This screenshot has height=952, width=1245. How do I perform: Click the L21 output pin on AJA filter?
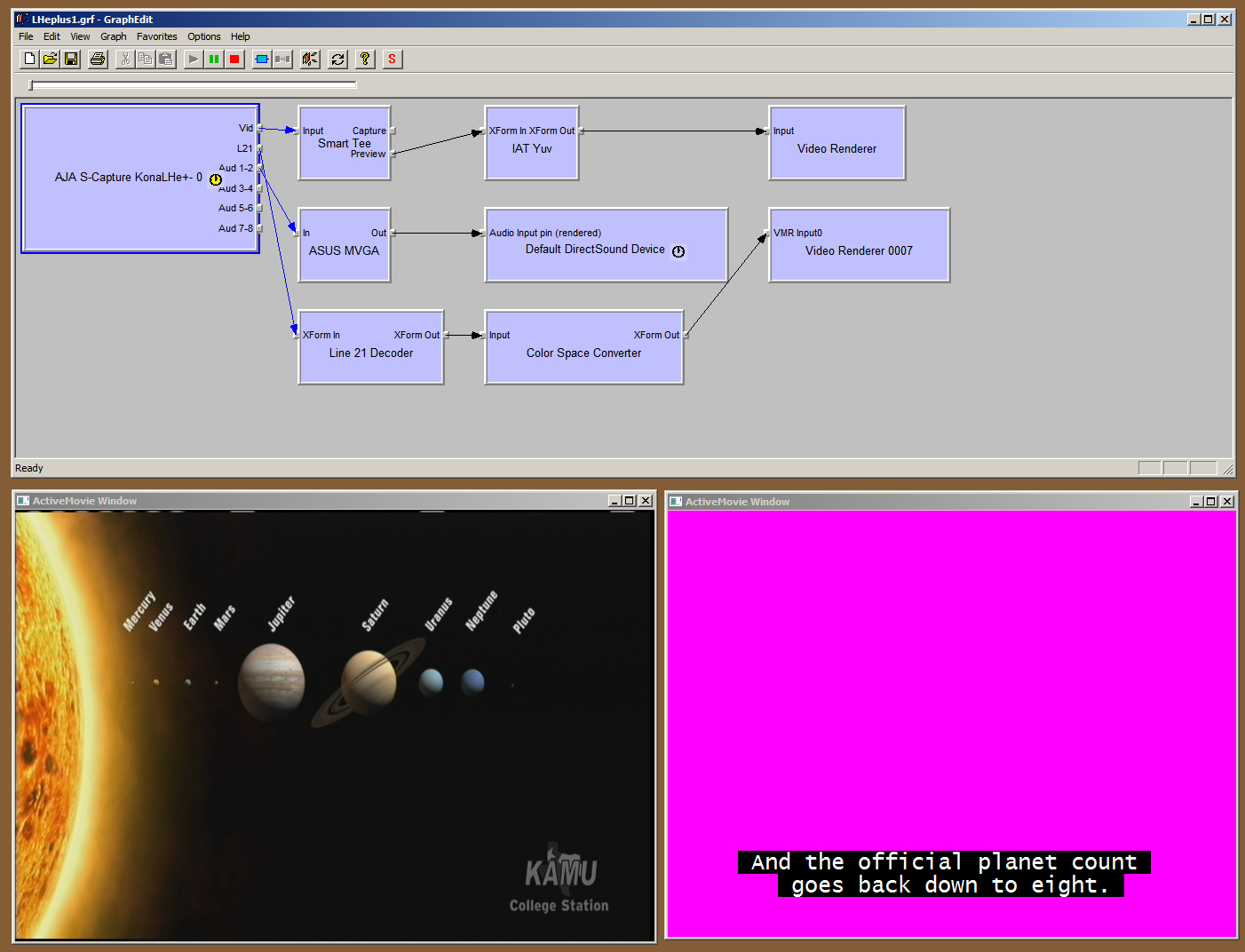pos(259,148)
